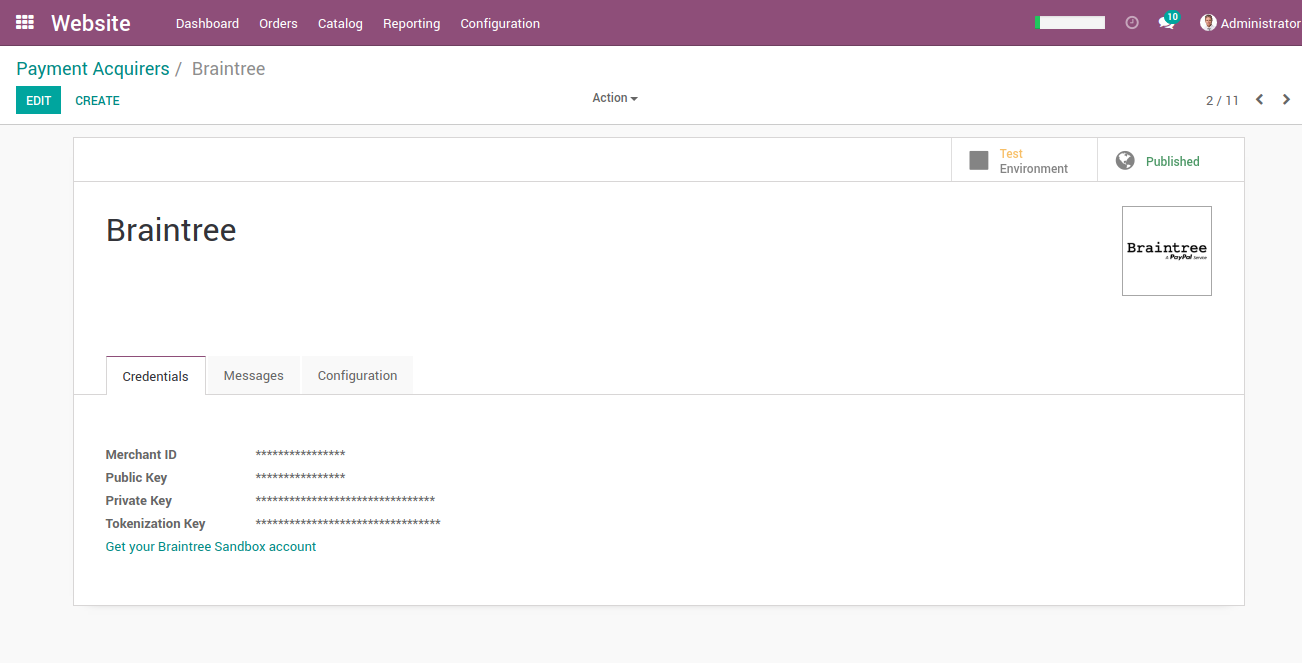Click the masked Merchant ID value
The width and height of the screenshot is (1302, 663).
pos(301,455)
